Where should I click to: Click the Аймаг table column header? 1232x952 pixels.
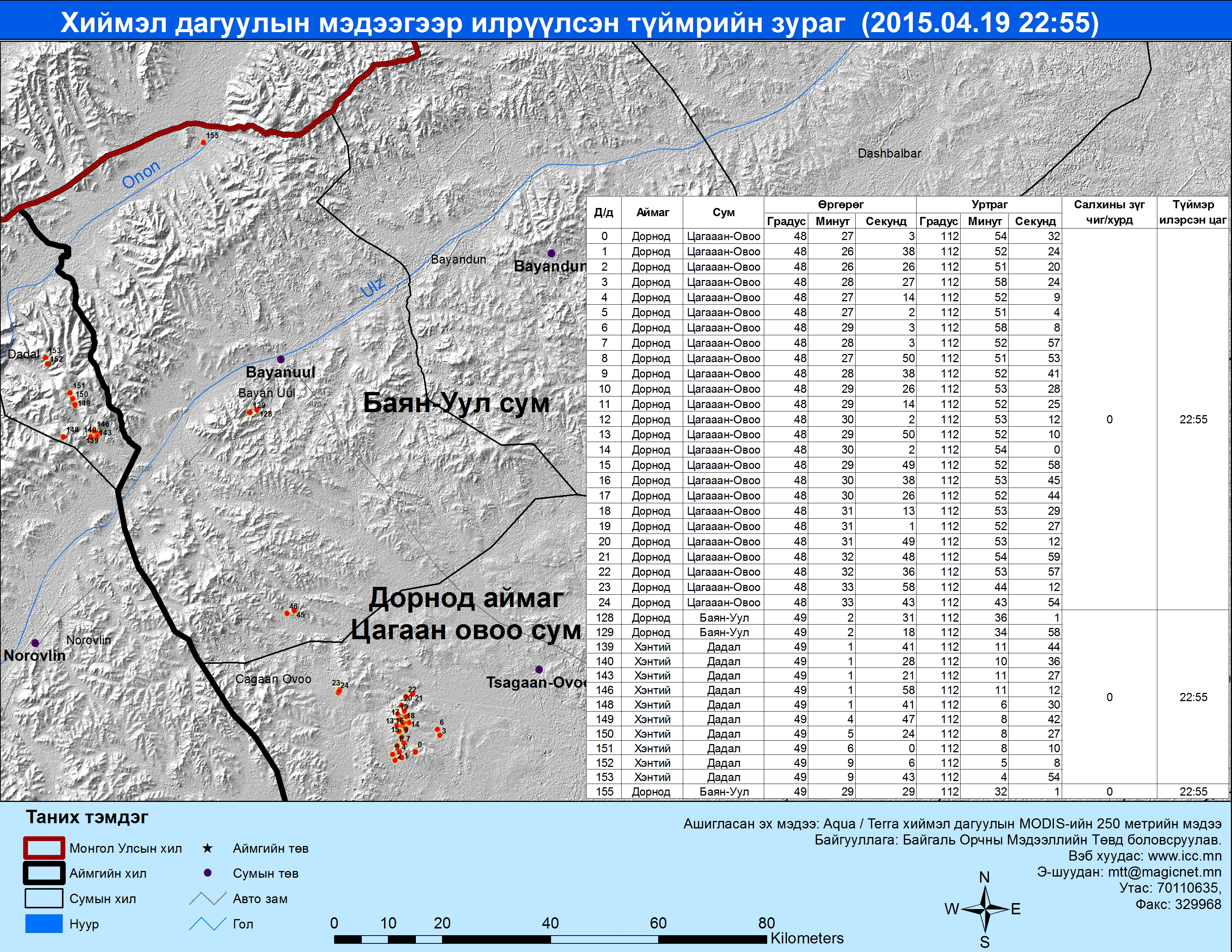(653, 213)
